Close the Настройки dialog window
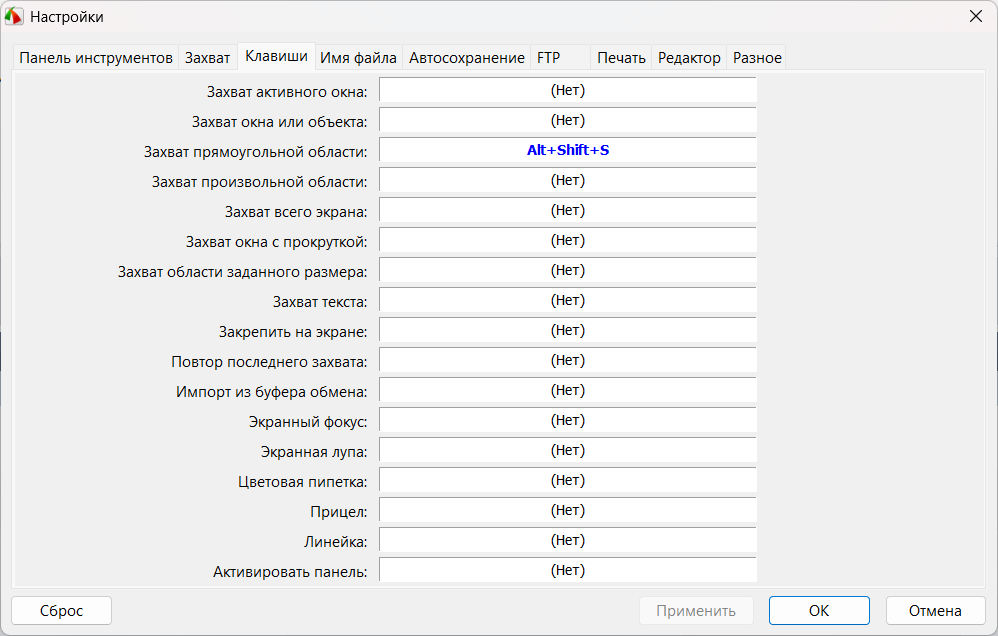This screenshot has width=998, height=636. pyautogui.click(x=976, y=17)
